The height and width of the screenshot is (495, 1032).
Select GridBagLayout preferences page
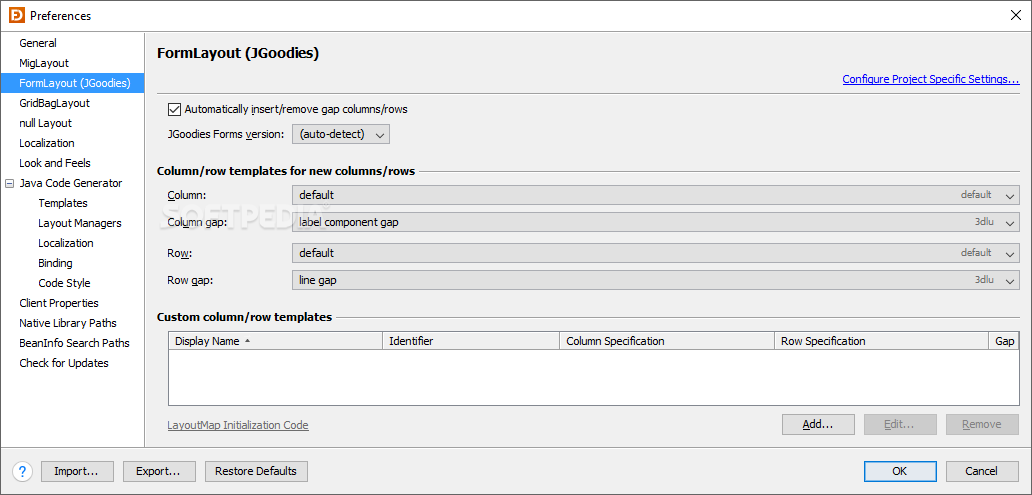55,103
